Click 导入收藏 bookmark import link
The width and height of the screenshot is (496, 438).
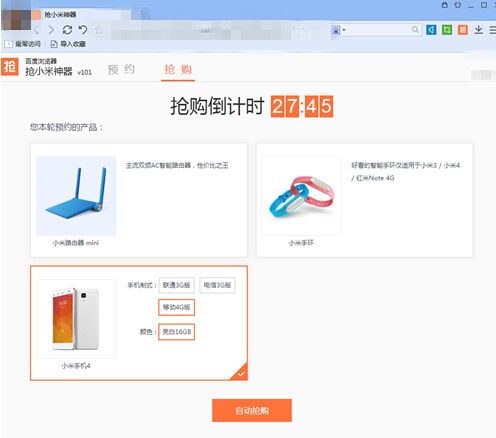click(68, 44)
